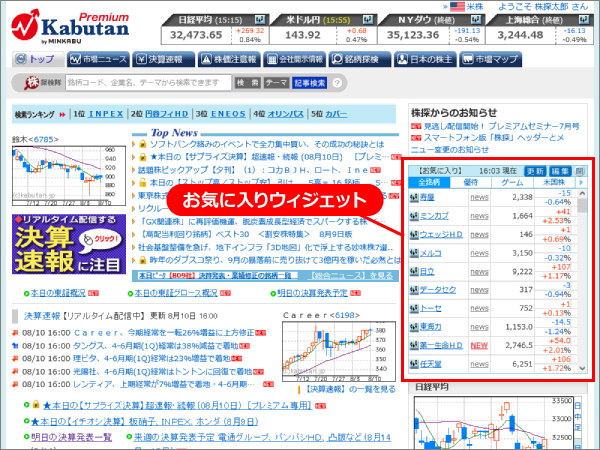Open 見通し配信開始 プレミアムセミナー notice
This screenshot has height=450, width=600.
pyautogui.click(x=501, y=126)
